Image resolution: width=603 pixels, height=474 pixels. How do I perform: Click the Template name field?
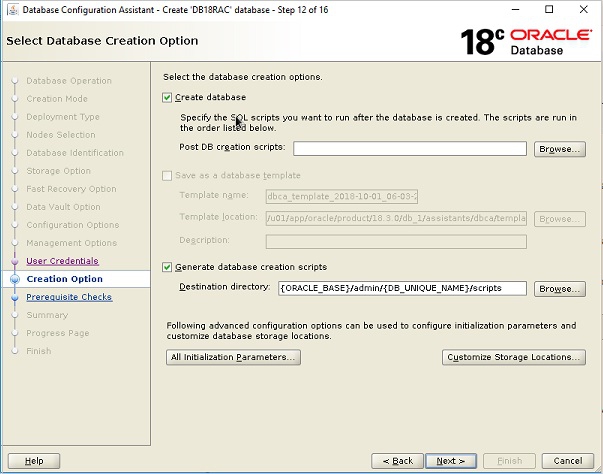(341, 196)
